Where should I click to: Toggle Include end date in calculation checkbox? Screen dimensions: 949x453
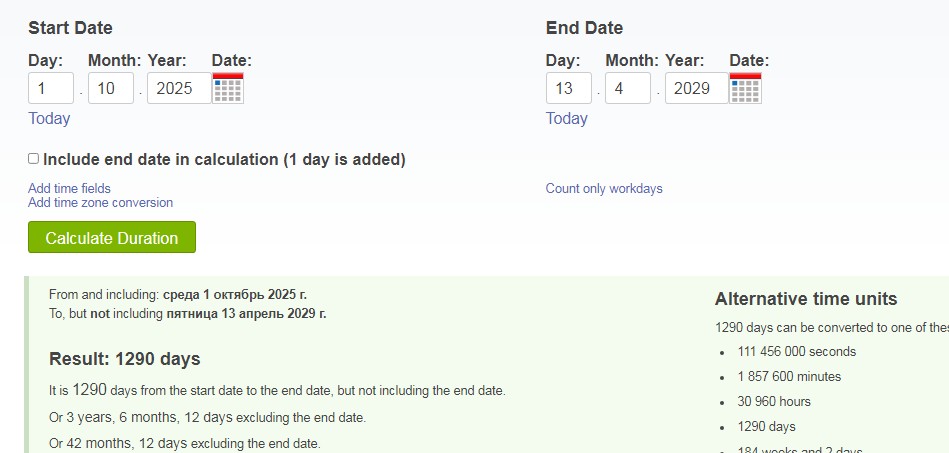33,159
